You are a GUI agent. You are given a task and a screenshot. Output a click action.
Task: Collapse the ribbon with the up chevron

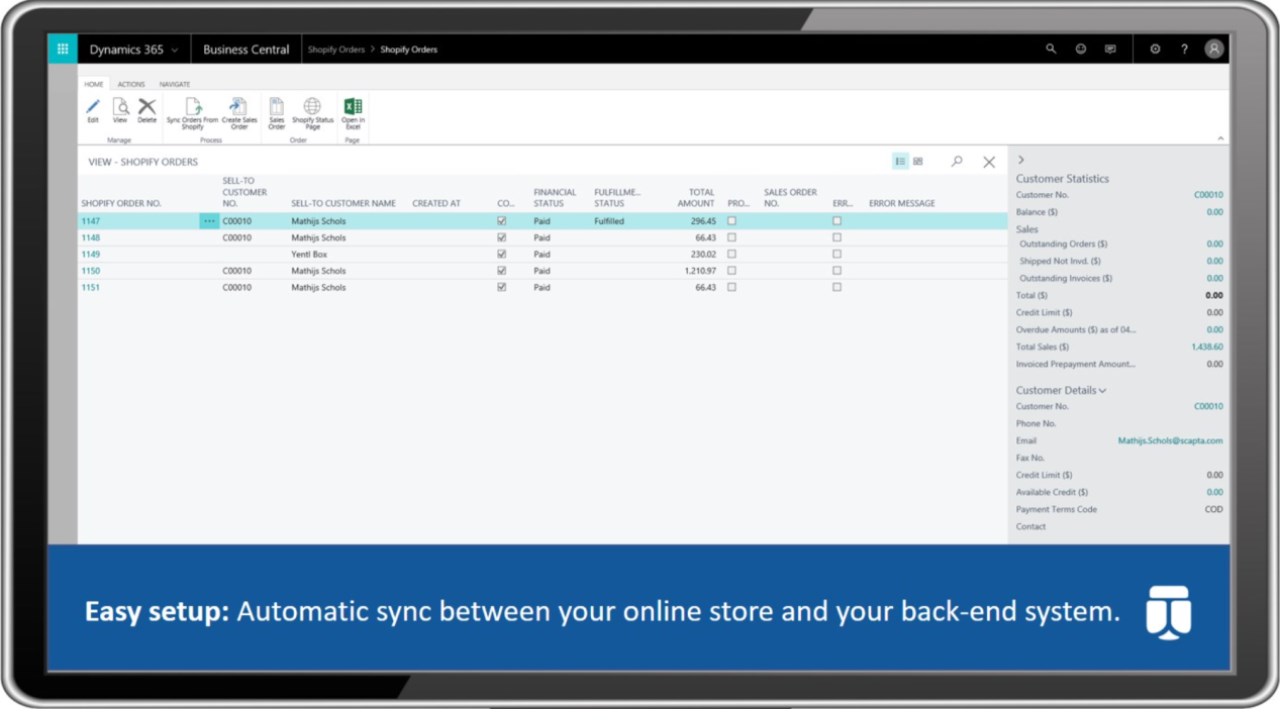(x=1220, y=138)
